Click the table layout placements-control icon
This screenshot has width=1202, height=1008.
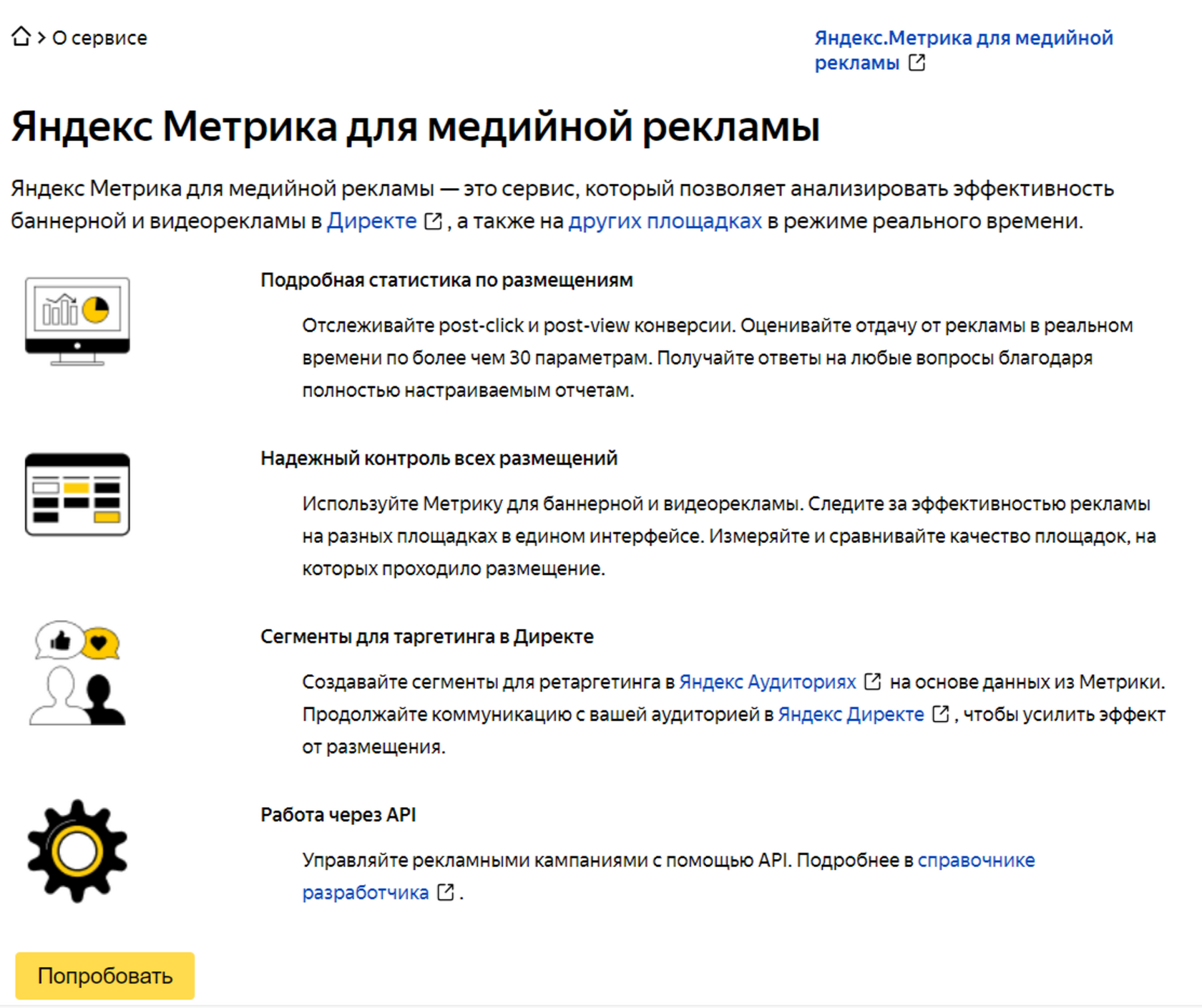pyautogui.click(x=77, y=494)
